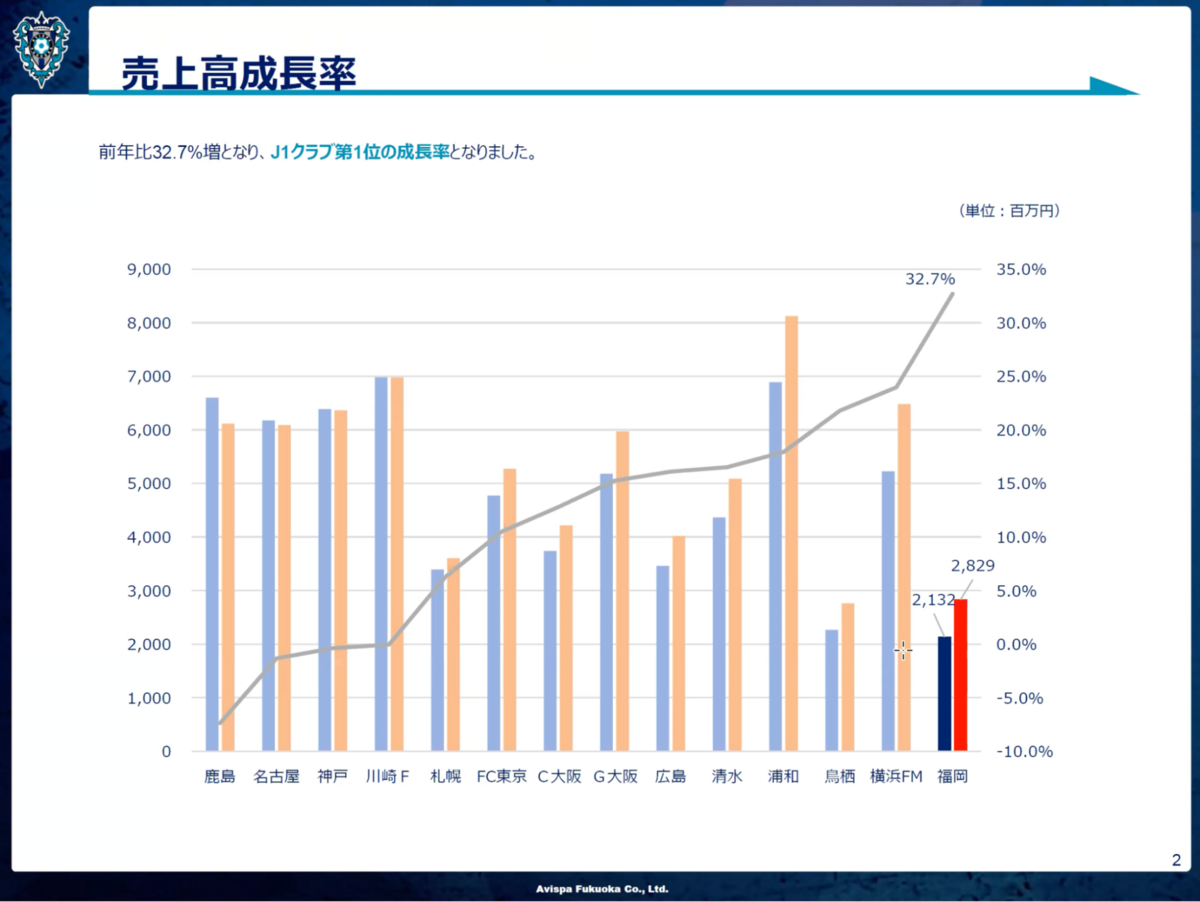Click the 福岡 axis label
The height and width of the screenshot is (902, 1200).
[952, 776]
